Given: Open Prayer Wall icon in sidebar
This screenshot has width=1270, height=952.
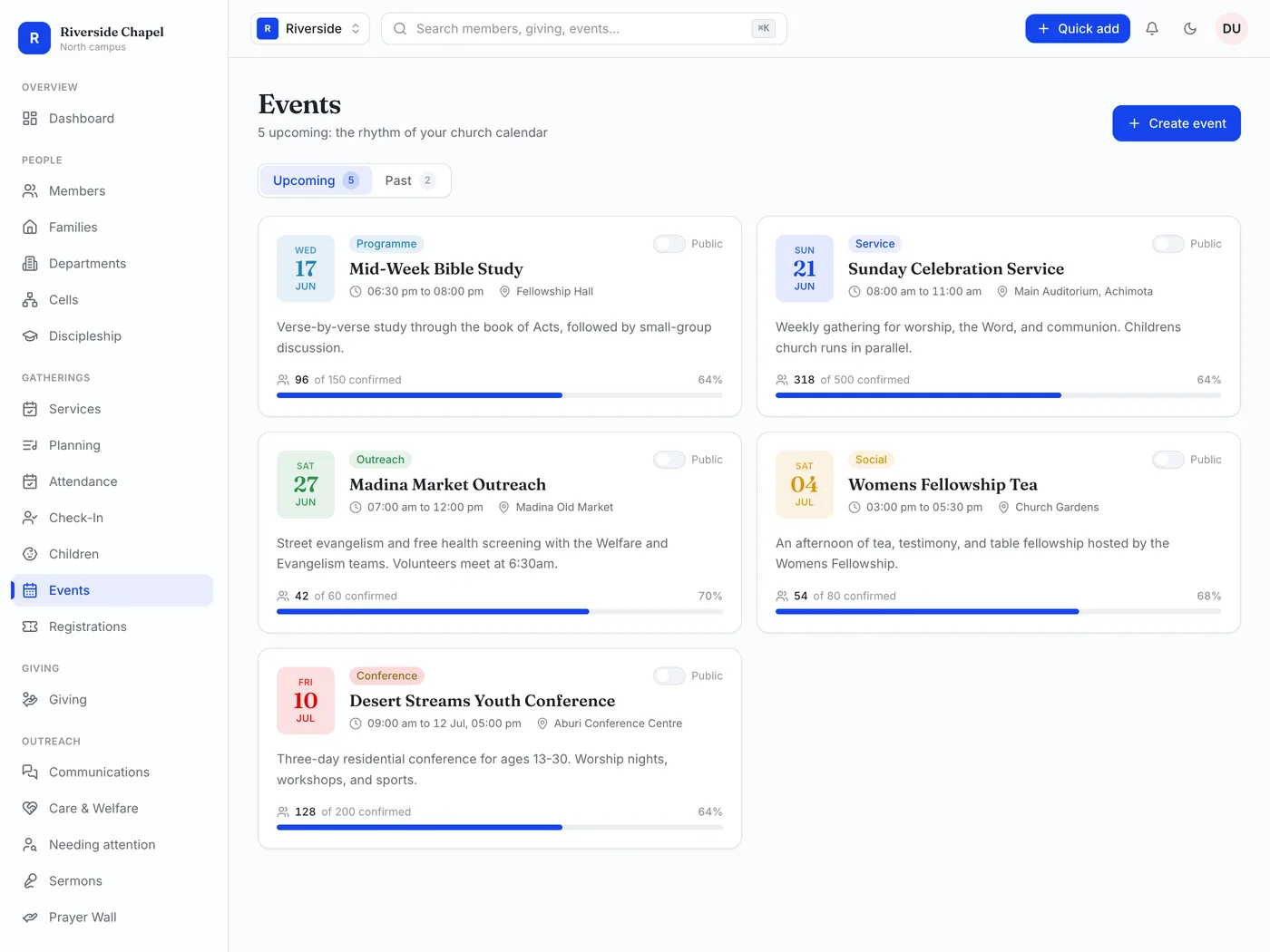Looking at the screenshot, I should point(30,918).
